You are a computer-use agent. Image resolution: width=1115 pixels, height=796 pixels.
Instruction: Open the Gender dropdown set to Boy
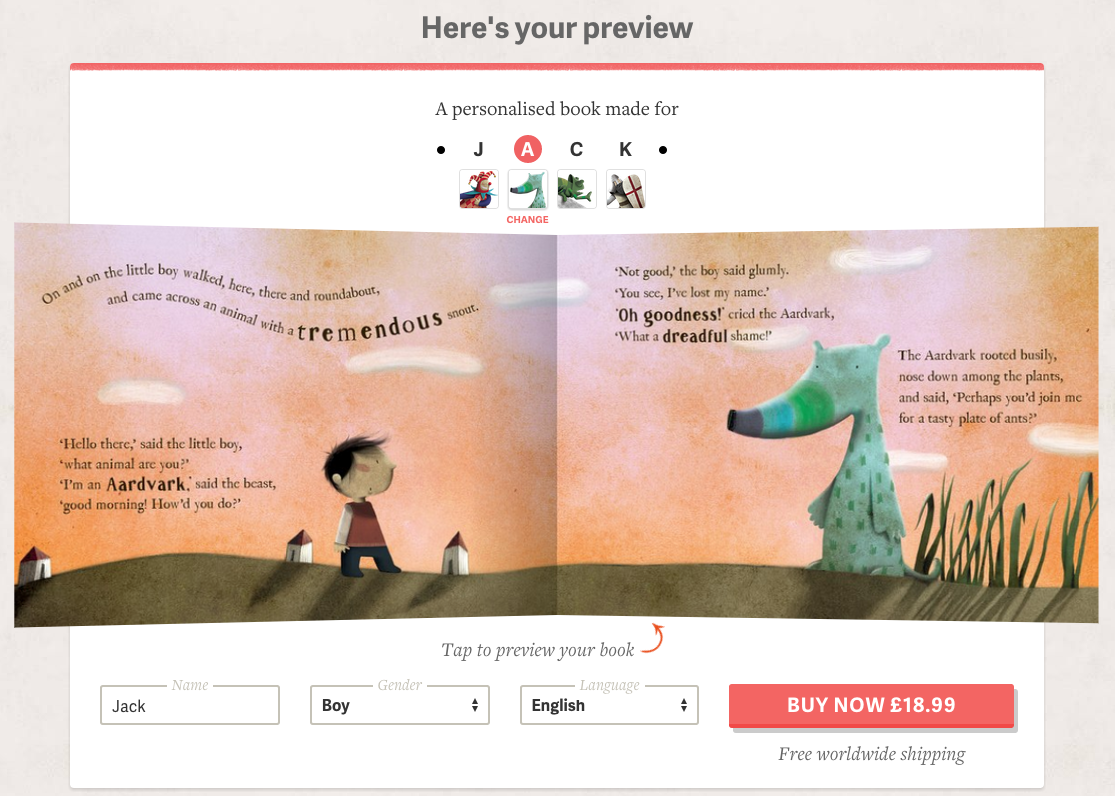[x=400, y=705]
